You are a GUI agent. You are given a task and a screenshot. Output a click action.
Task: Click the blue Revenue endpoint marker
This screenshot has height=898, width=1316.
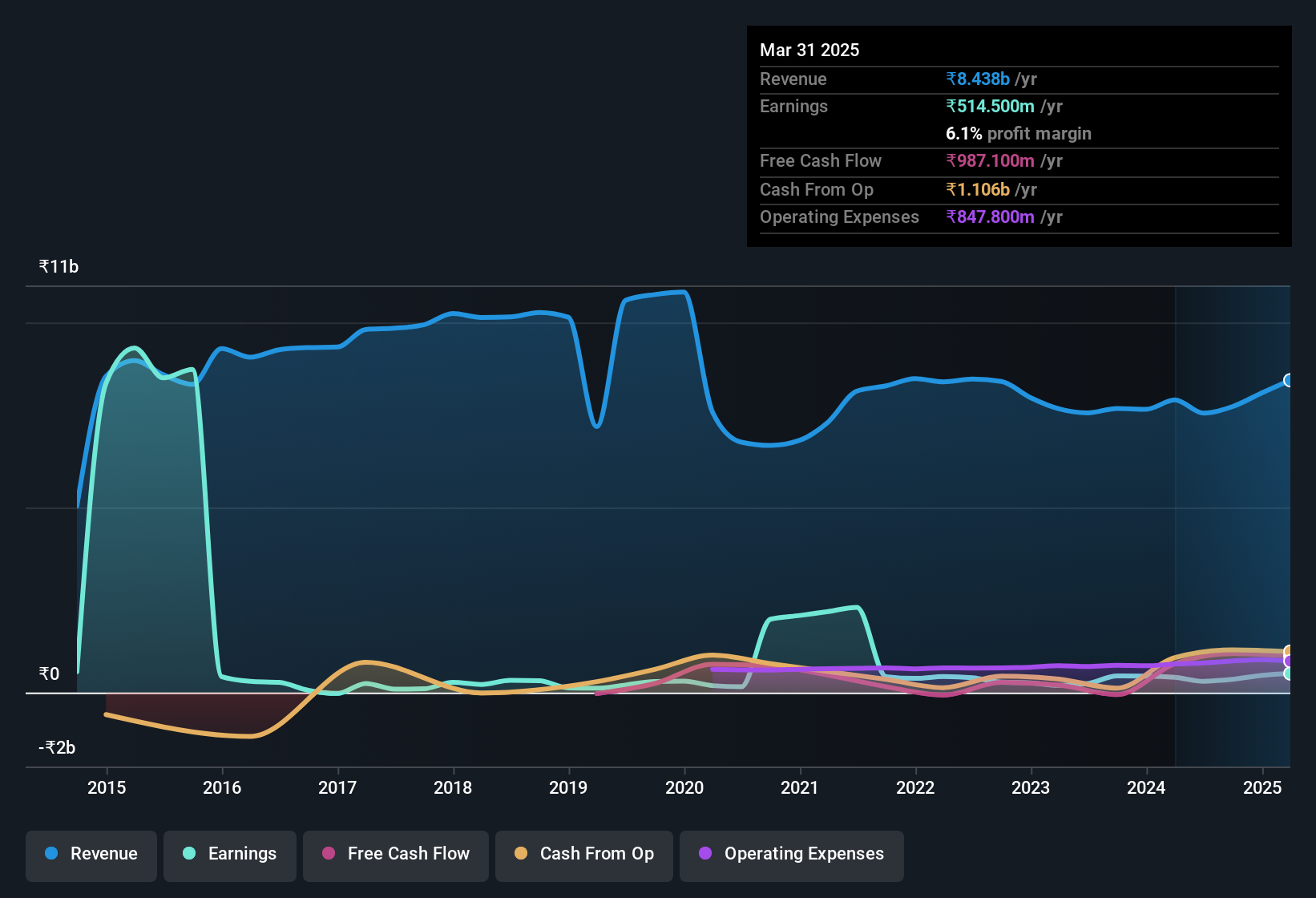click(x=1289, y=380)
